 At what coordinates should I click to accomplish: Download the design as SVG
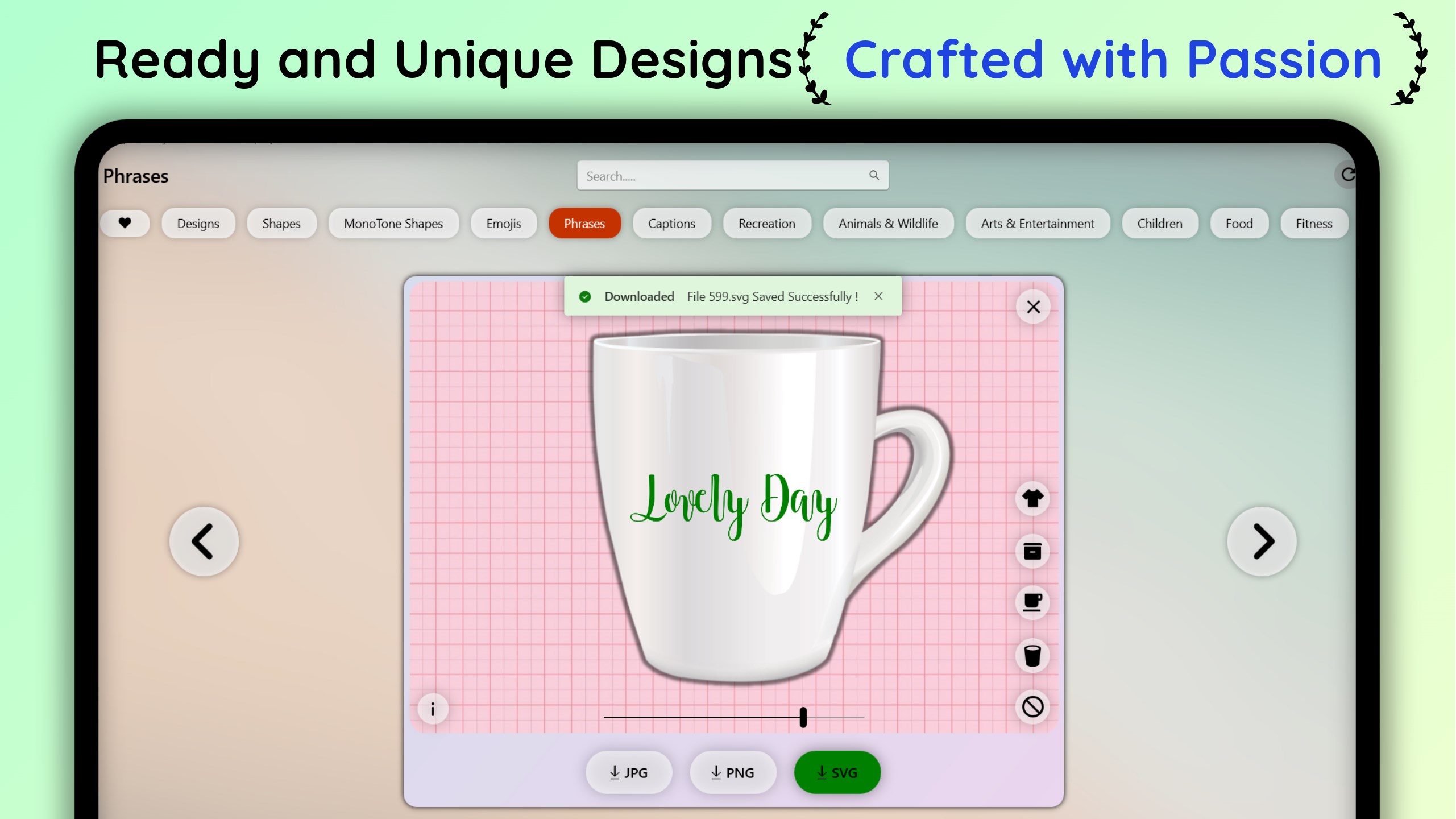tap(836, 772)
